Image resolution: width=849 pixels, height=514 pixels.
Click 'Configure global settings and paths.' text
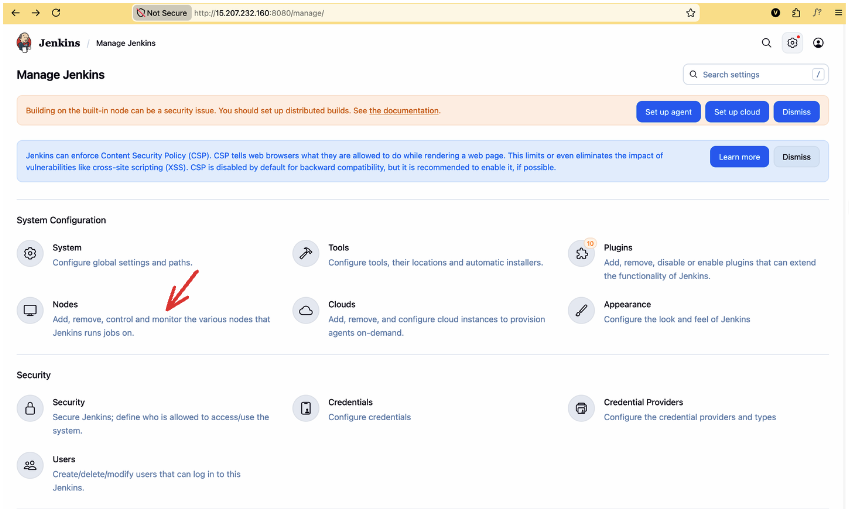(x=122, y=263)
